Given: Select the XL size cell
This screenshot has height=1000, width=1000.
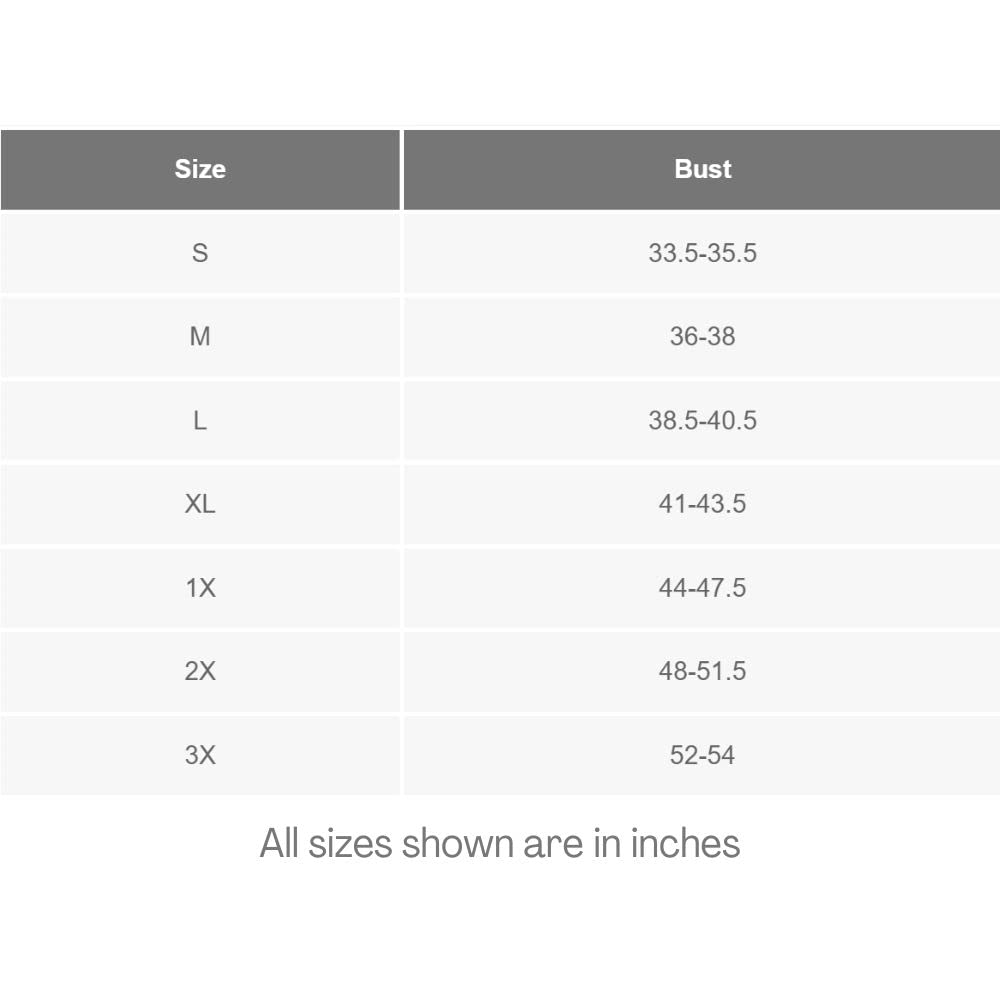Looking at the screenshot, I should tap(200, 504).
